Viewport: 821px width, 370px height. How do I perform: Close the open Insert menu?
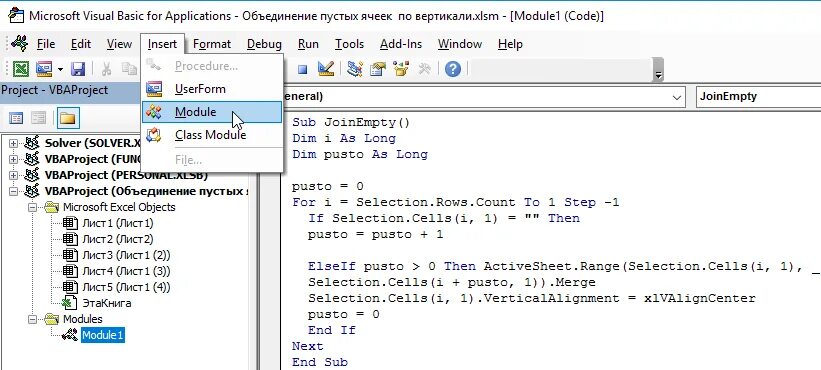point(162,44)
